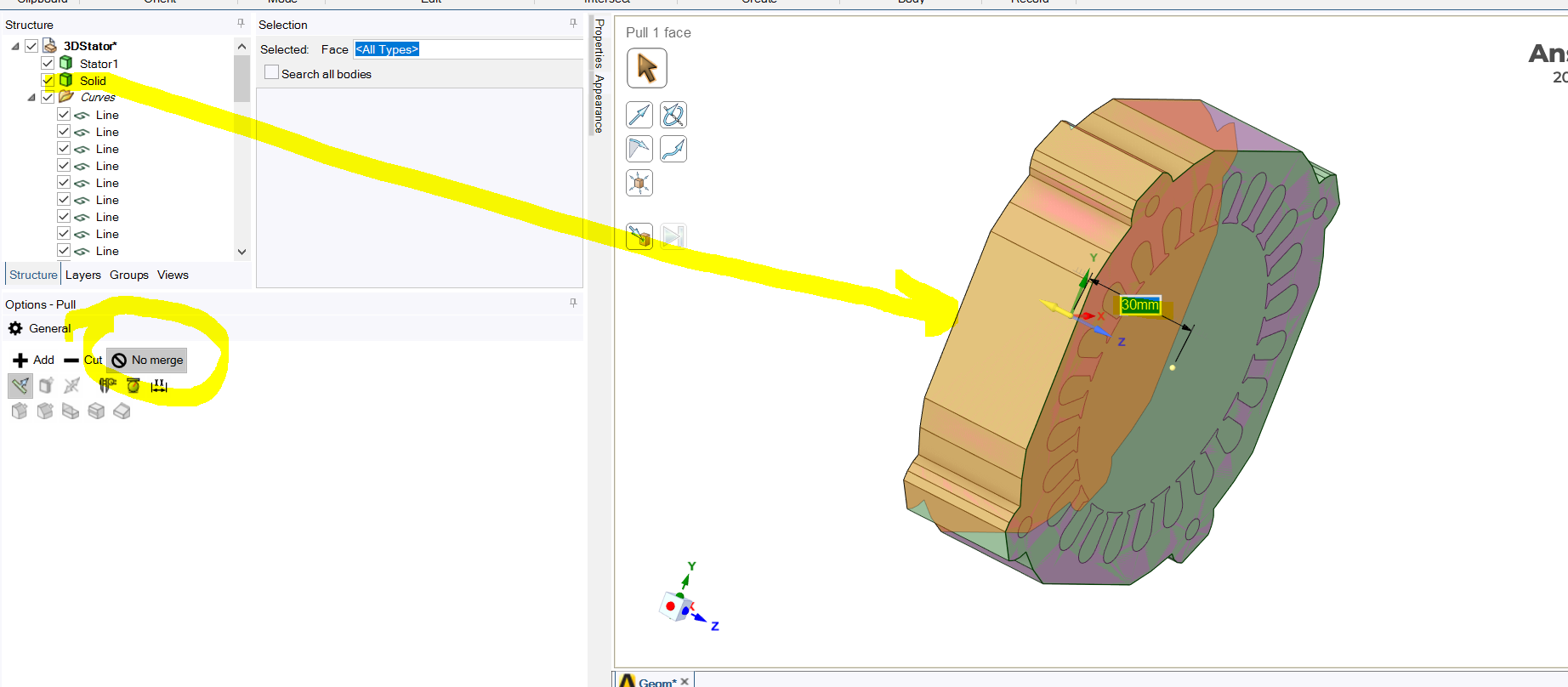Collapse the Curves folder node
1568x687 pixels.
click(31, 97)
